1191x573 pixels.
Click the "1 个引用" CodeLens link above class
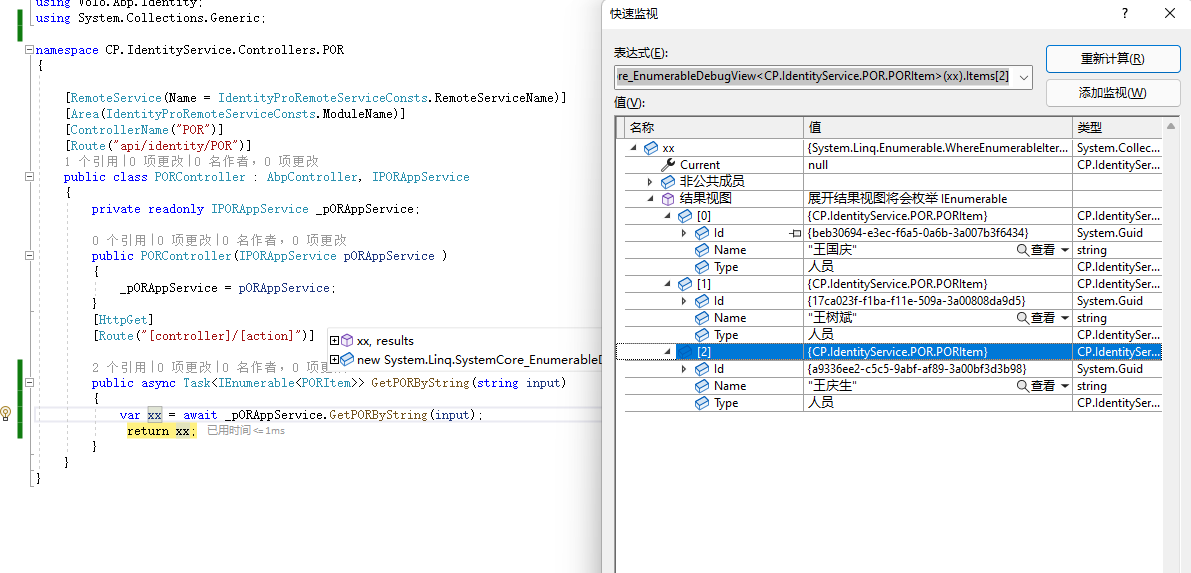pyautogui.click(x=92, y=161)
